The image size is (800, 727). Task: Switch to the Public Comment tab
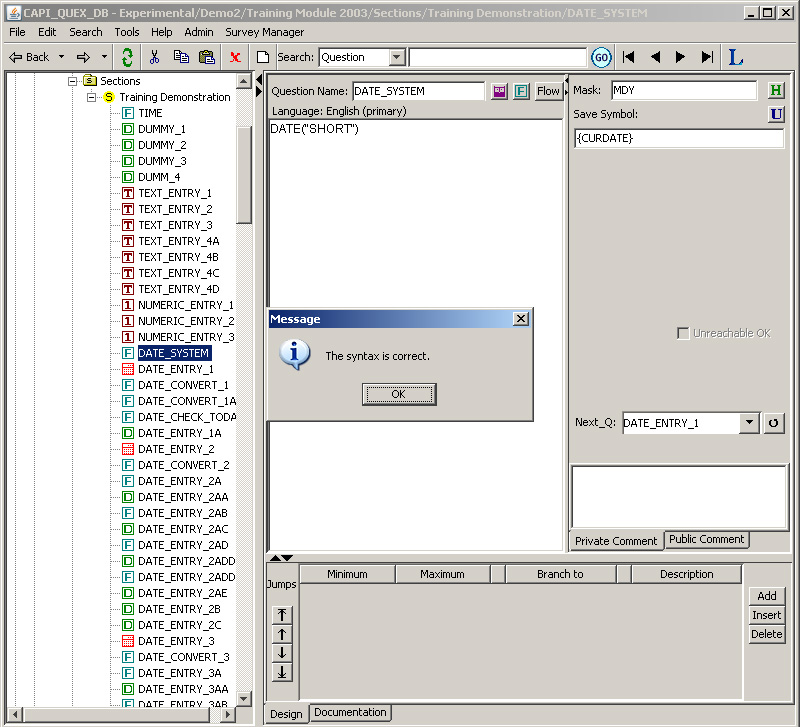click(706, 539)
